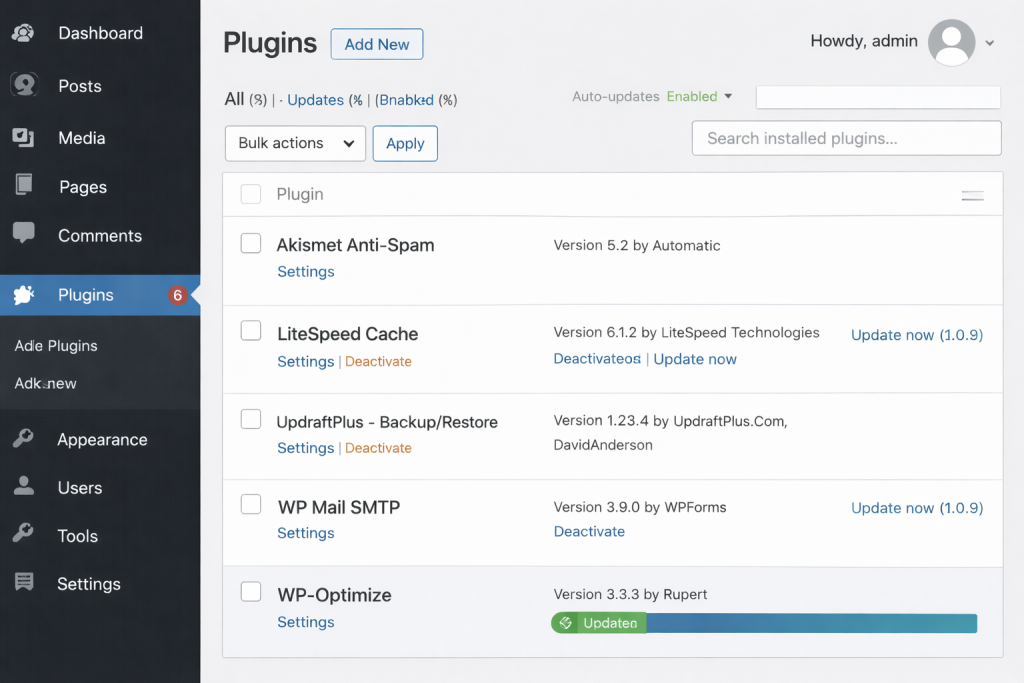The width and height of the screenshot is (1024, 683).
Task: Click Update now link beside Deactivateos
Action: click(x=695, y=359)
